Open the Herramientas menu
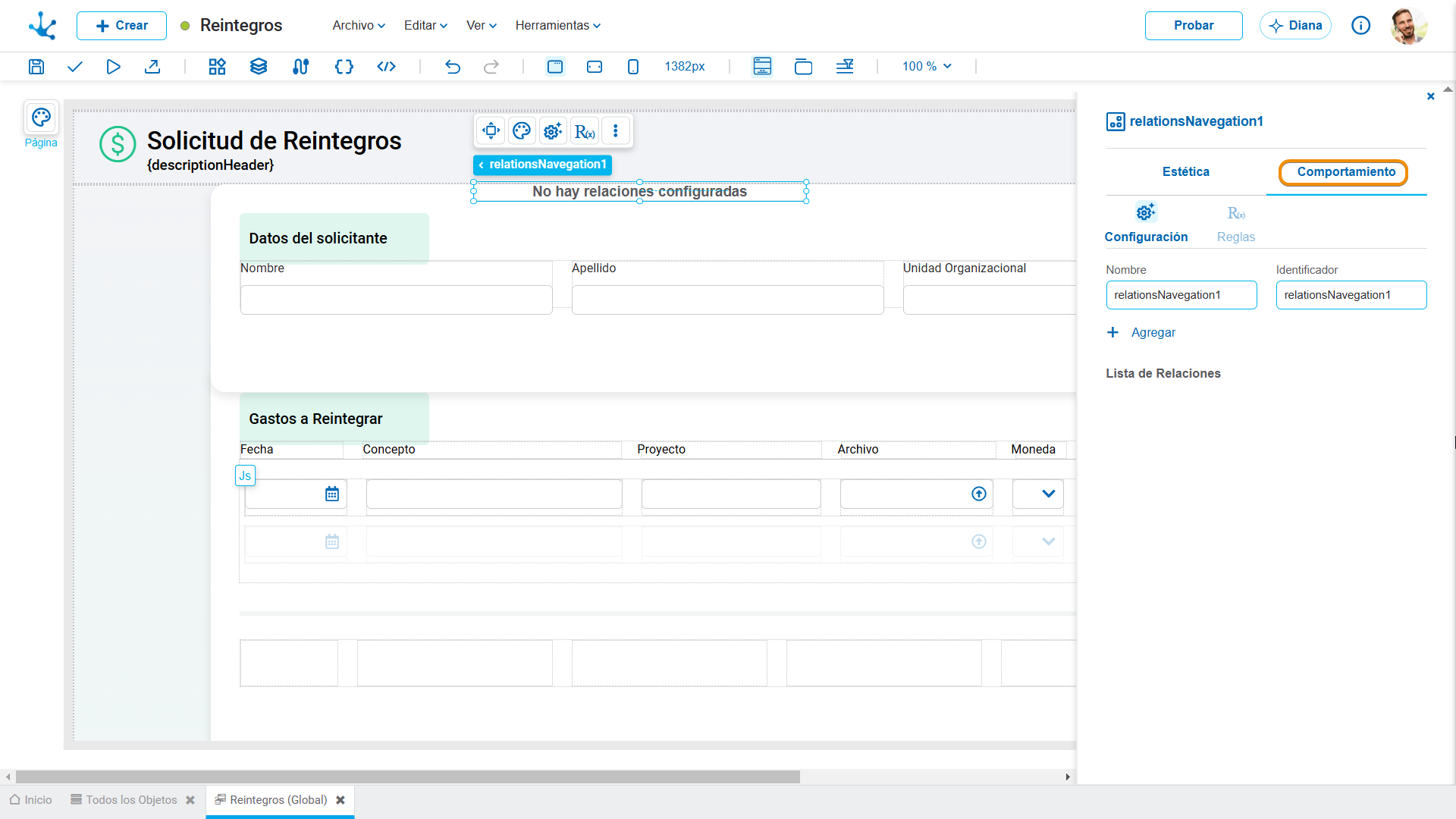1456x819 pixels. coord(558,25)
